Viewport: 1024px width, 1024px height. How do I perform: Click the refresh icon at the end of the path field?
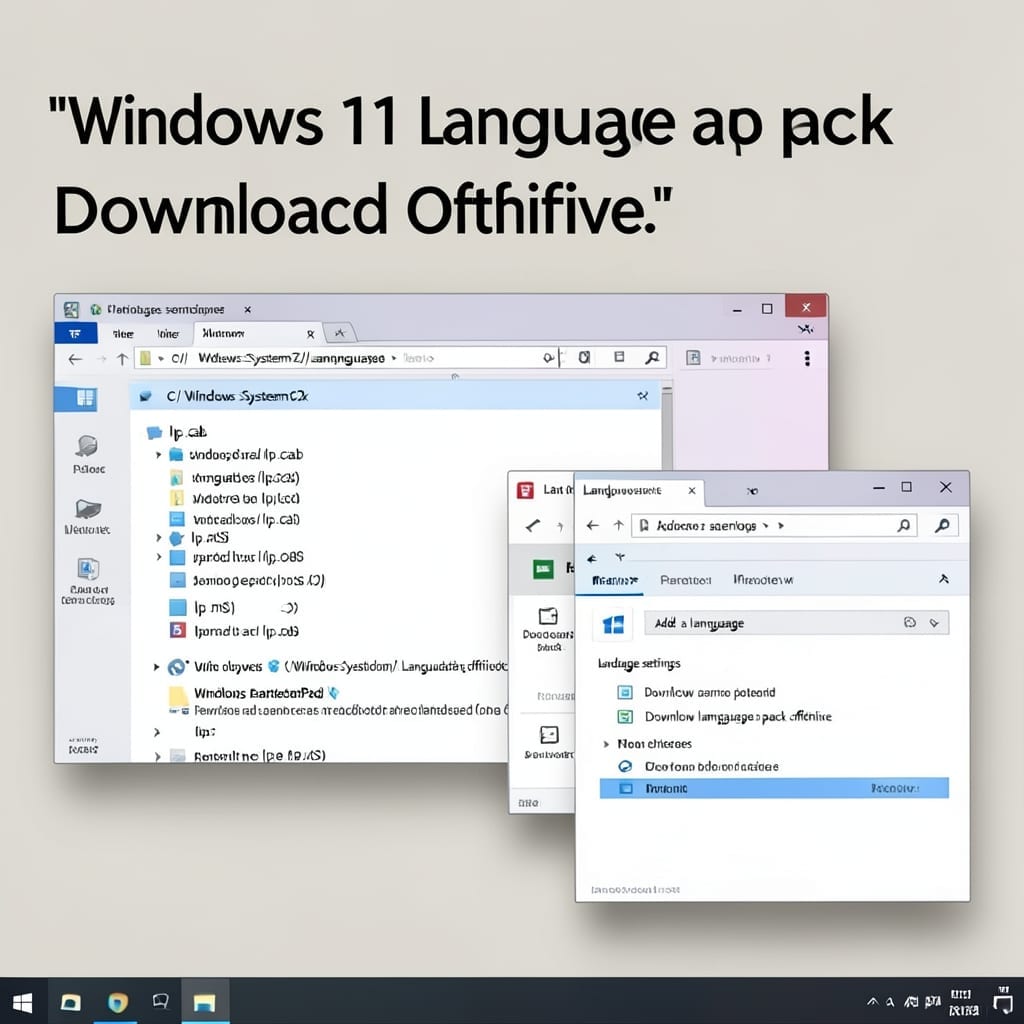pos(584,357)
